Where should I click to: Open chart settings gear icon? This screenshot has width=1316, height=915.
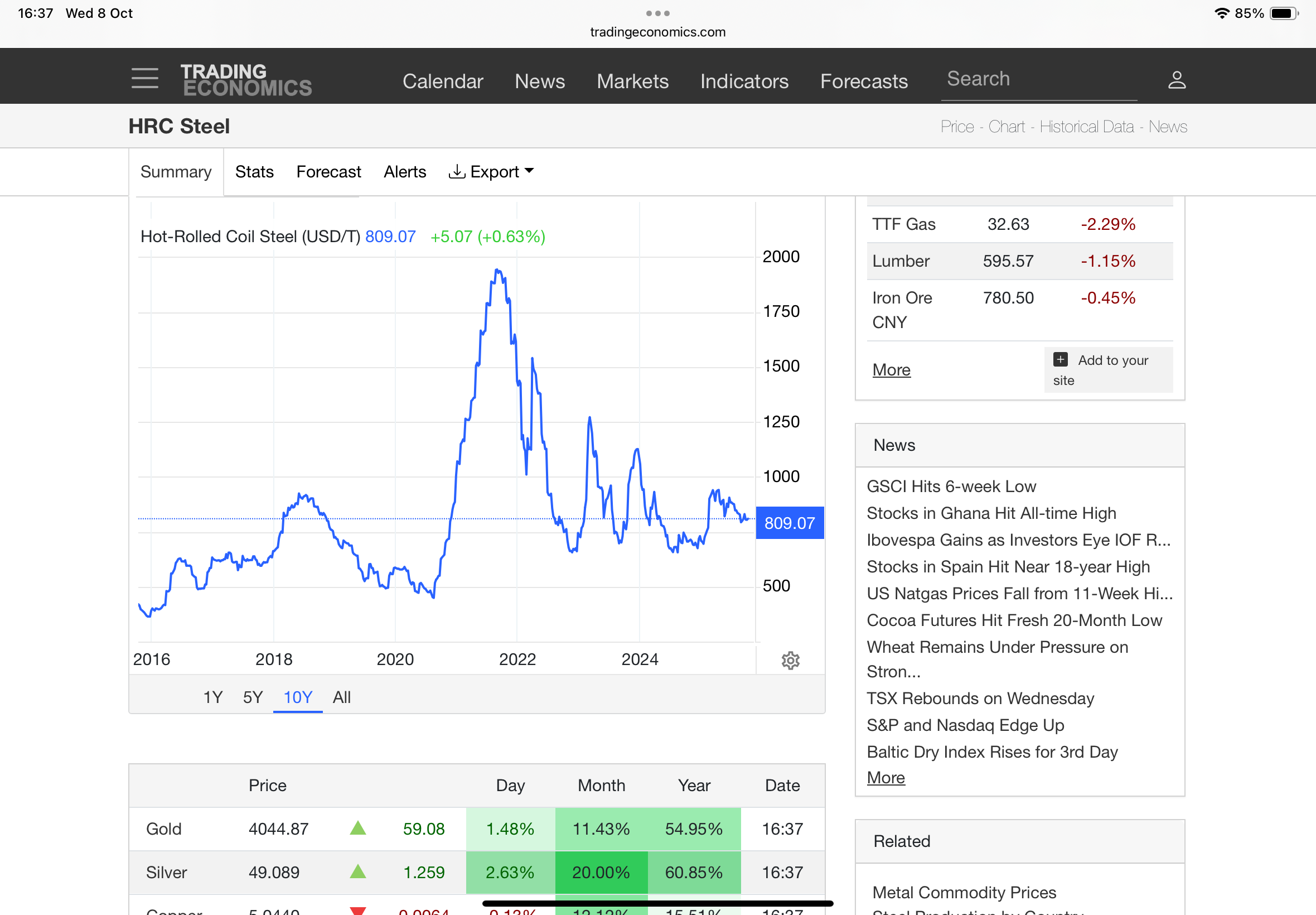790,661
